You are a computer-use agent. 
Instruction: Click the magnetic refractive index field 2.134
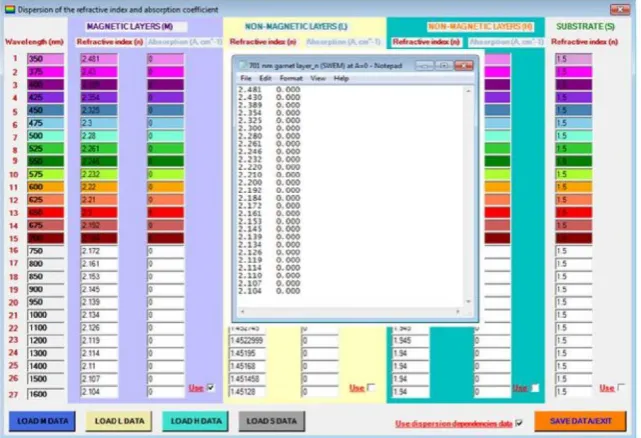tap(99, 315)
